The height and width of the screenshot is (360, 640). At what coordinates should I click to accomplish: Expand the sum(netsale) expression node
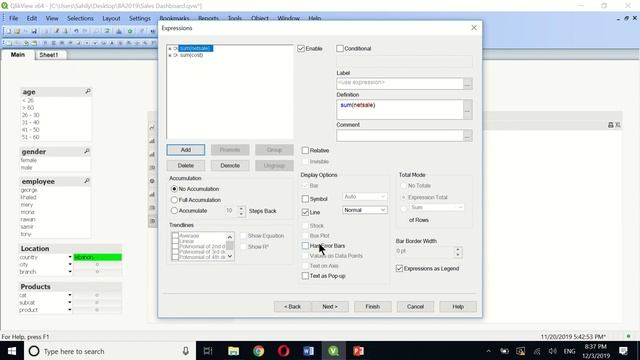coord(170,49)
